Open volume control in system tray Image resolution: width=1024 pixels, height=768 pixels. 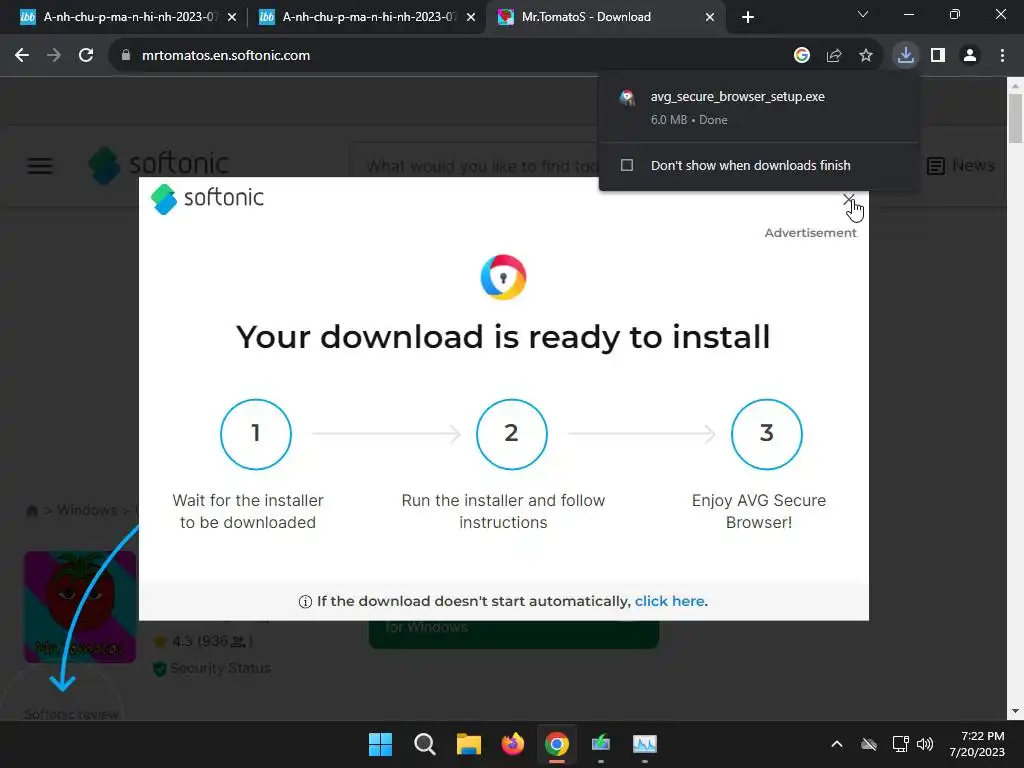925,744
